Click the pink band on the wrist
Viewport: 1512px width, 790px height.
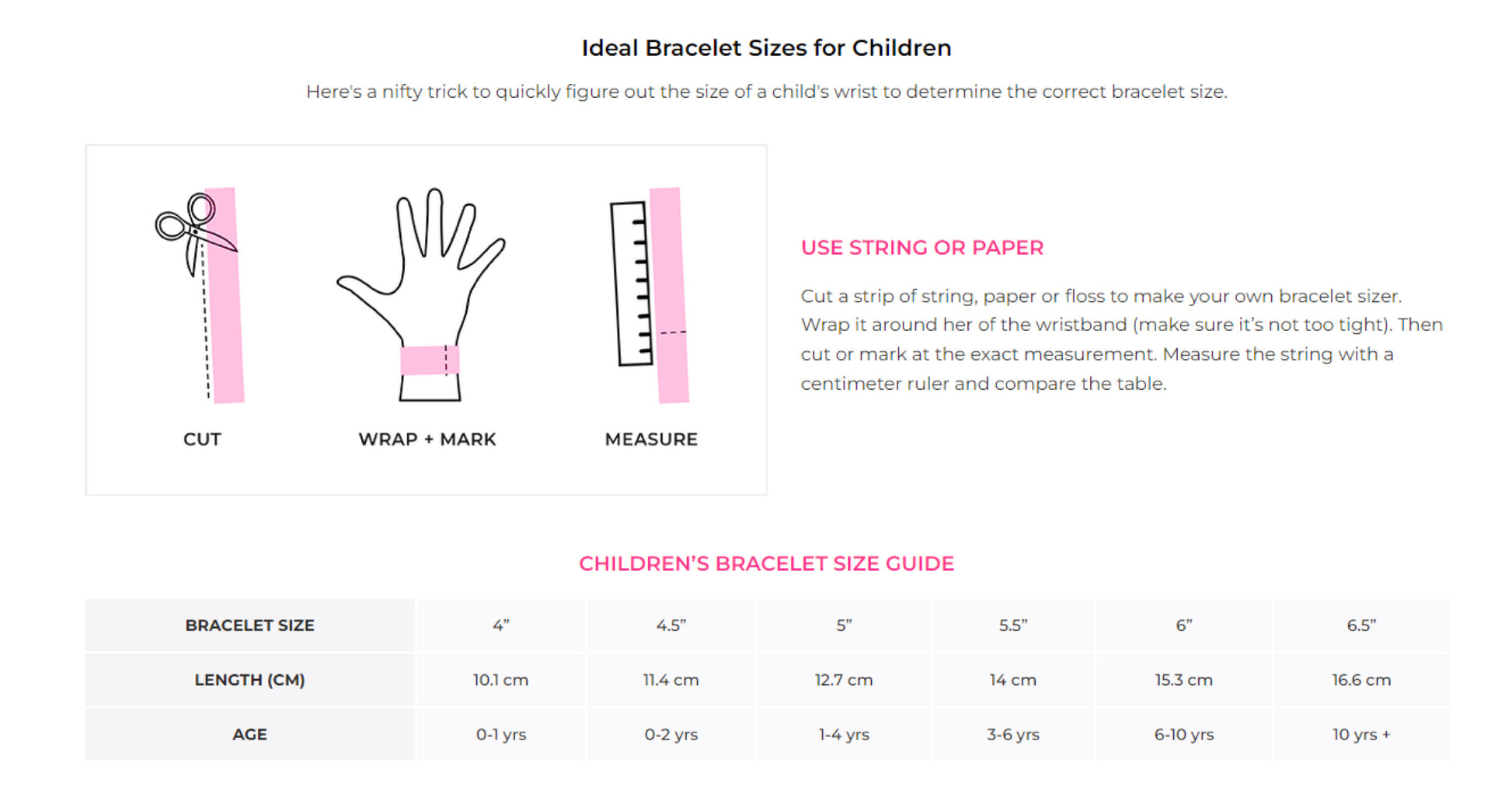(x=429, y=360)
